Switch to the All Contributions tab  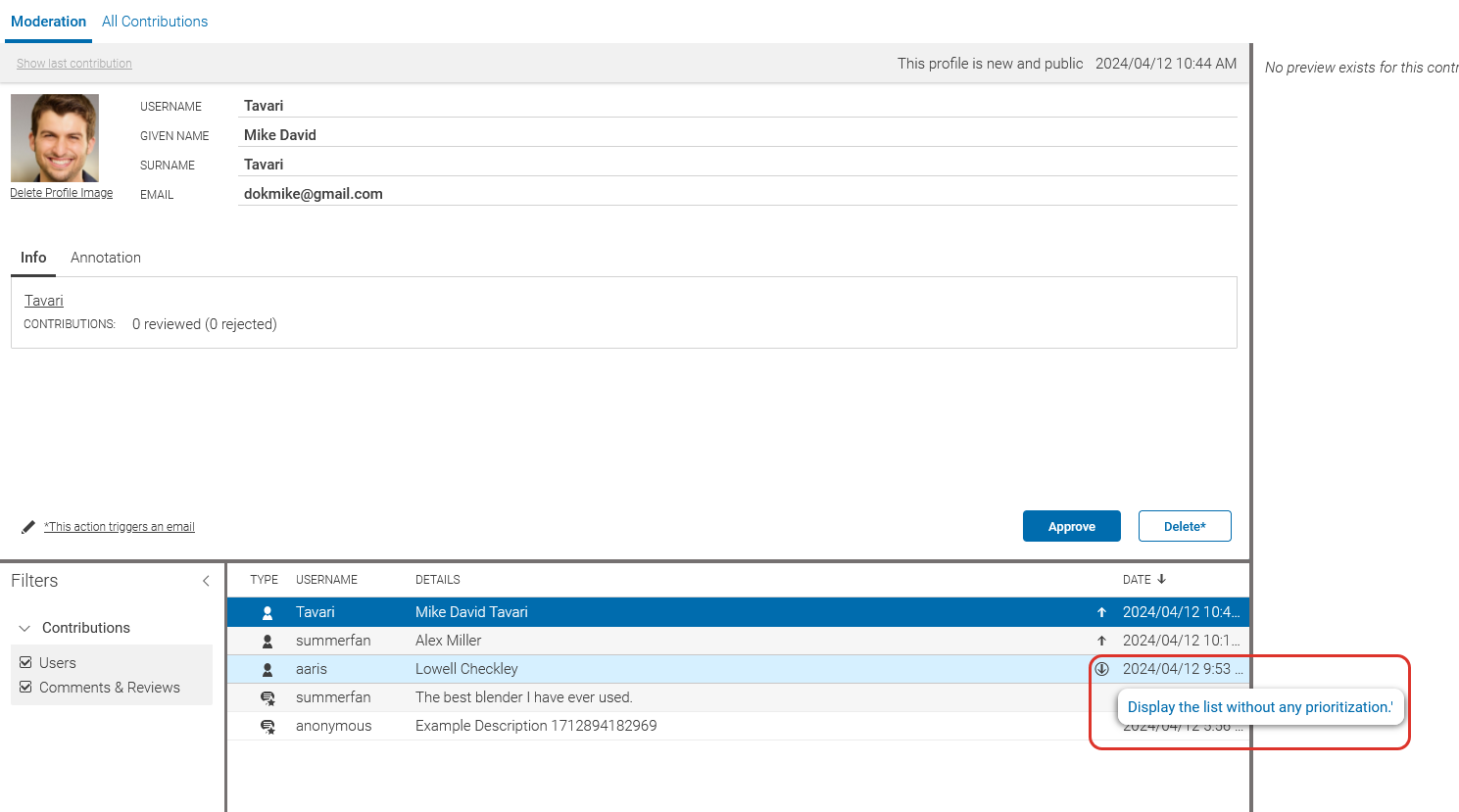tap(155, 22)
